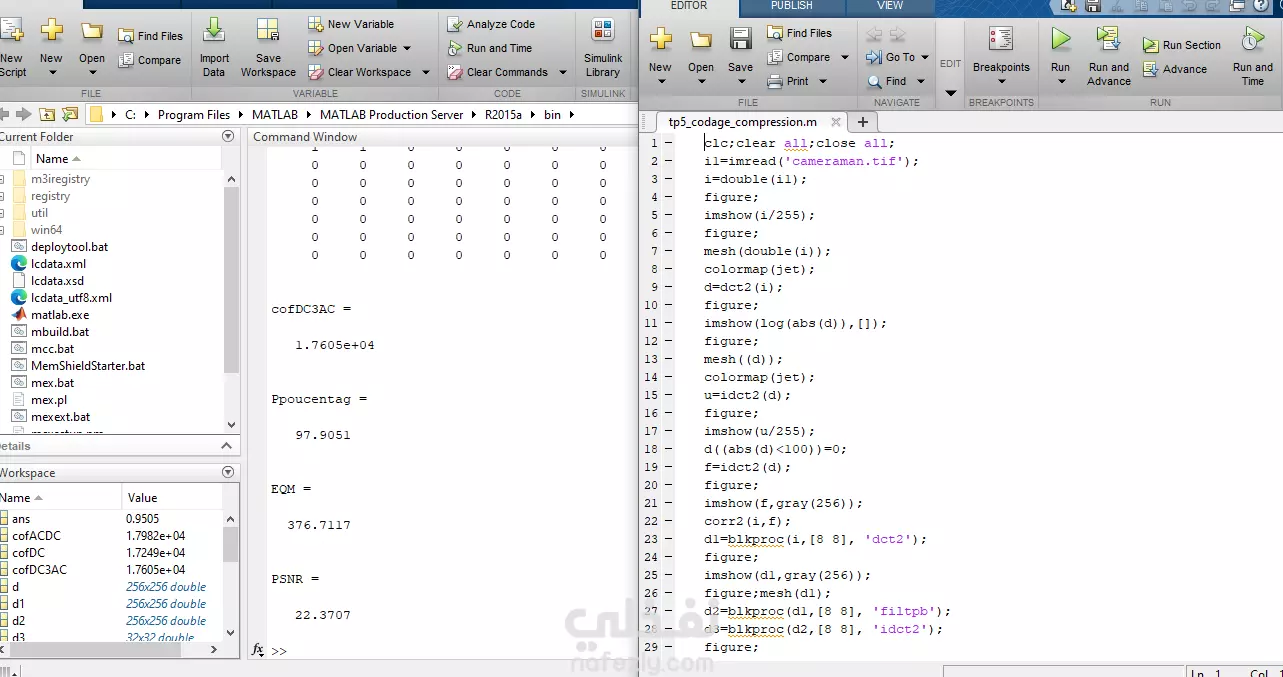Add new editor tab with plus button

pos(862,122)
